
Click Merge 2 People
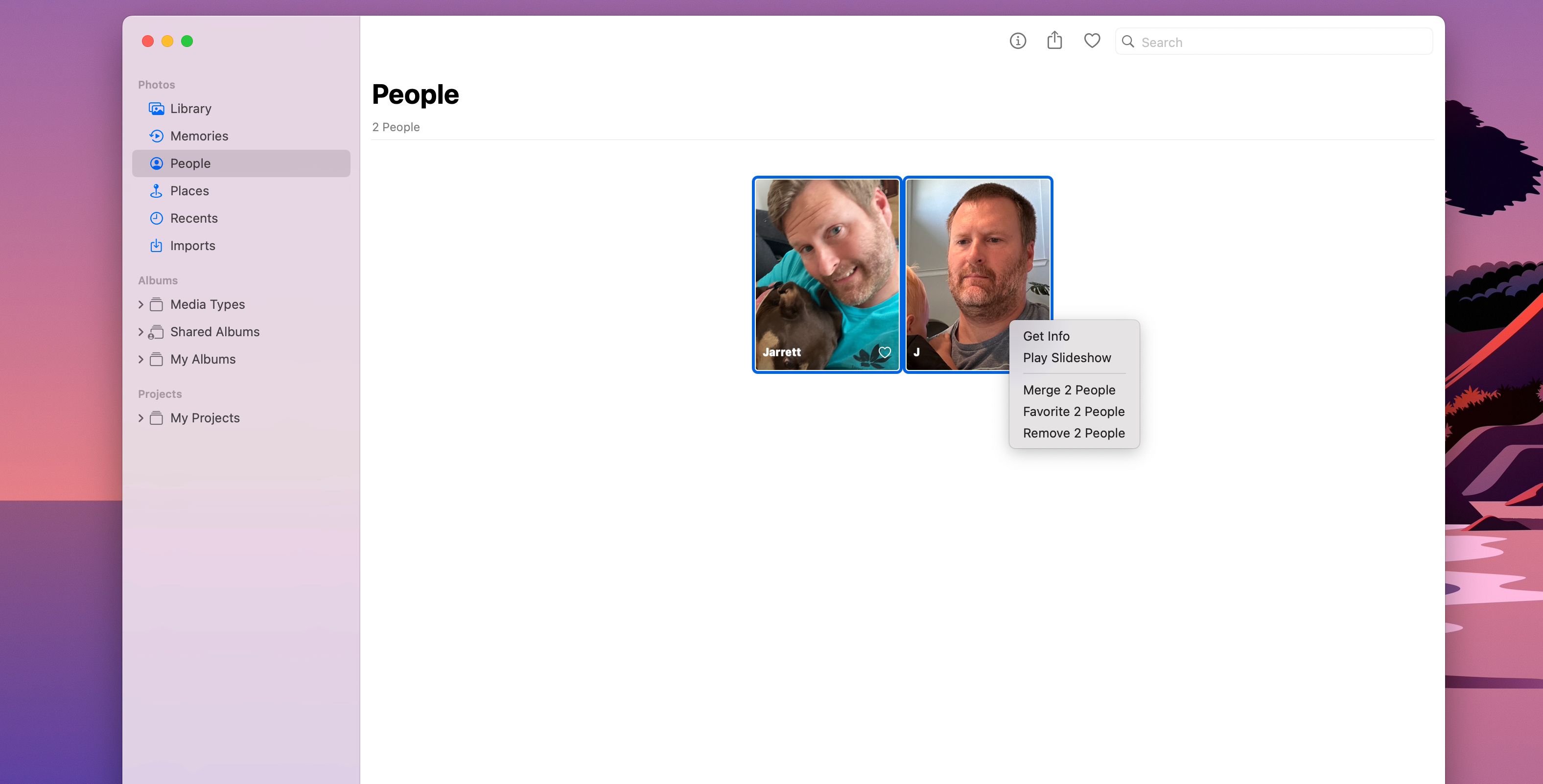click(x=1069, y=390)
